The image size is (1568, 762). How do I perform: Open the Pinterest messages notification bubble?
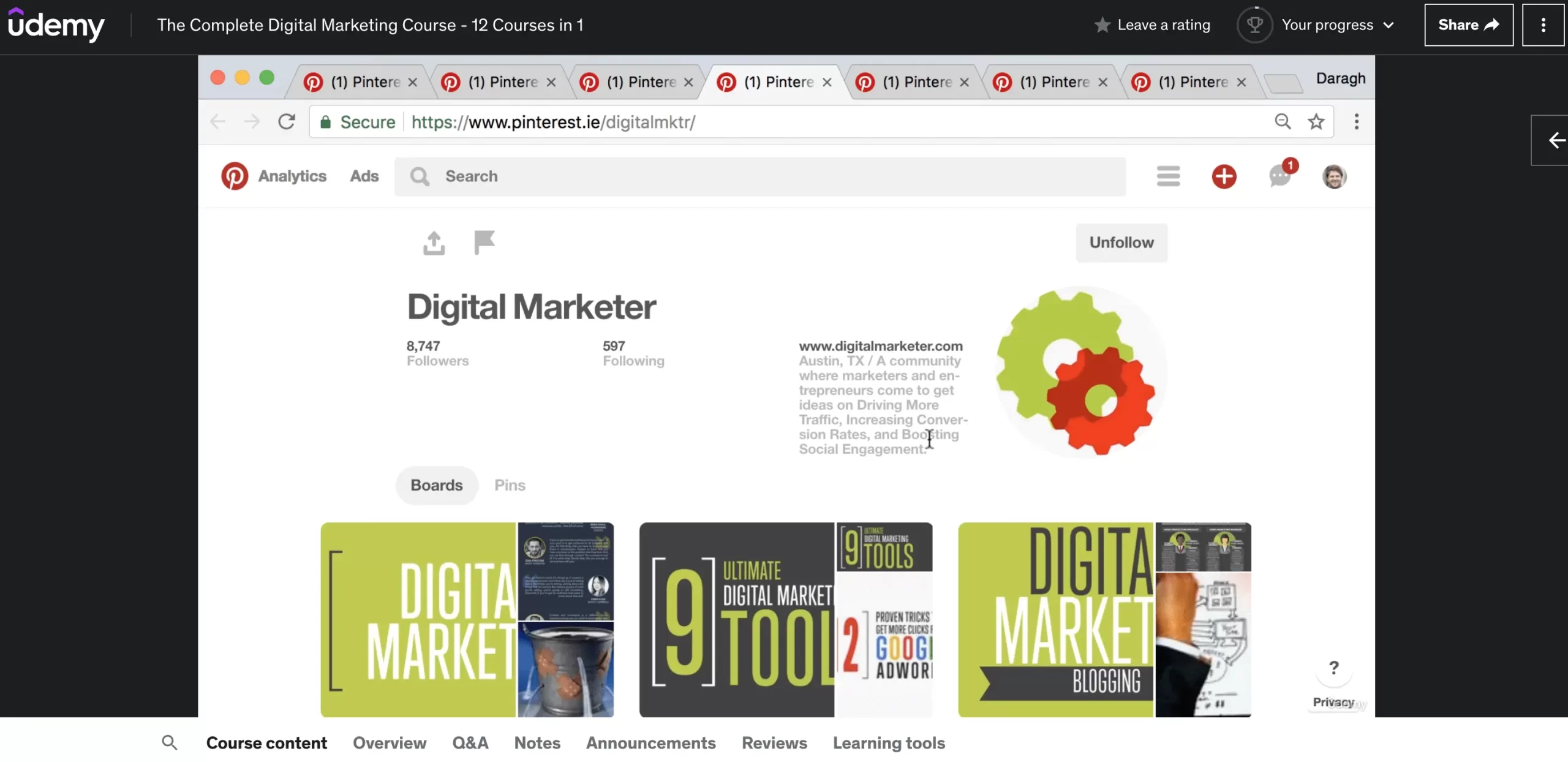tap(1280, 176)
